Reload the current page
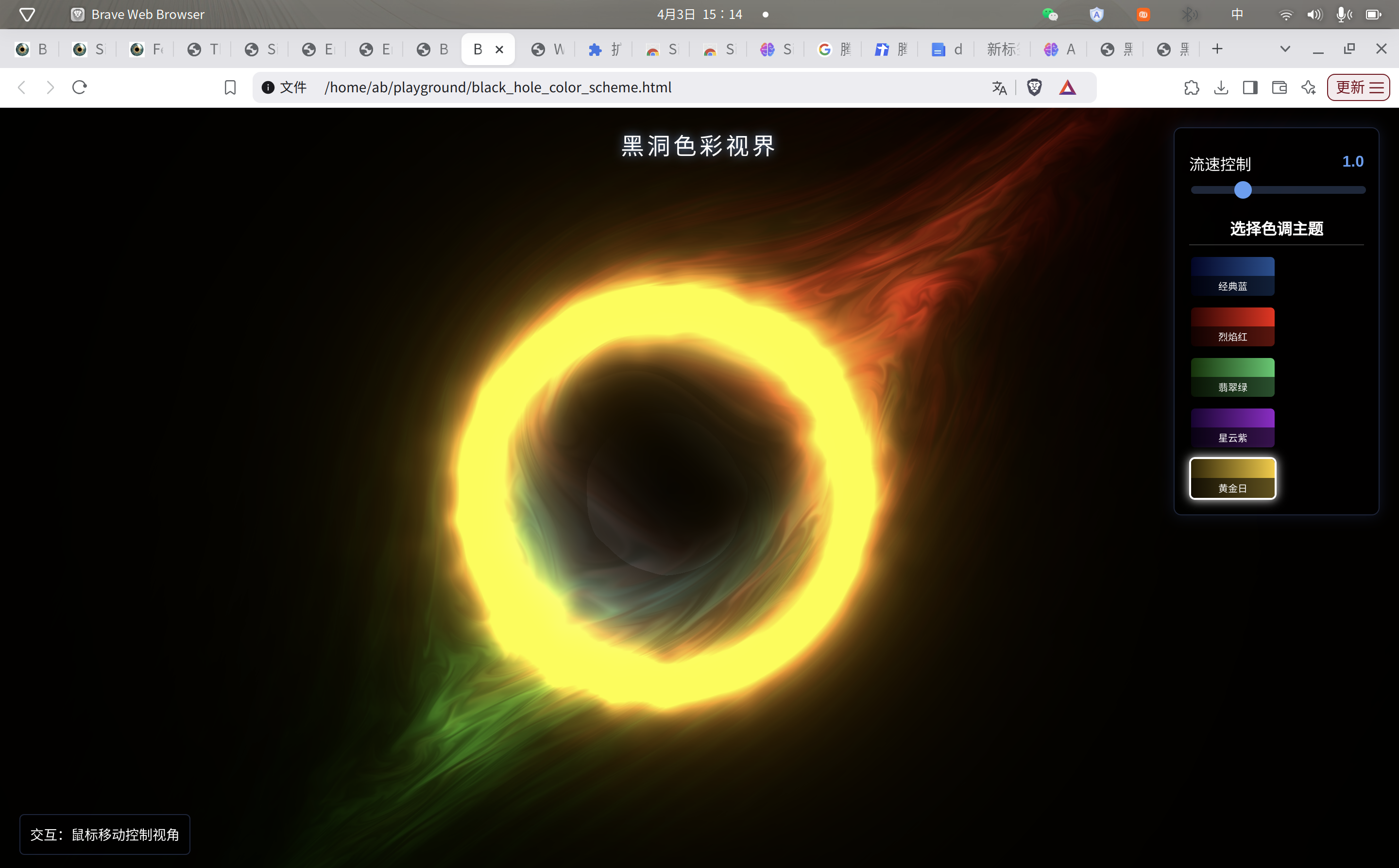Viewport: 1399px width, 868px height. pyautogui.click(x=79, y=87)
